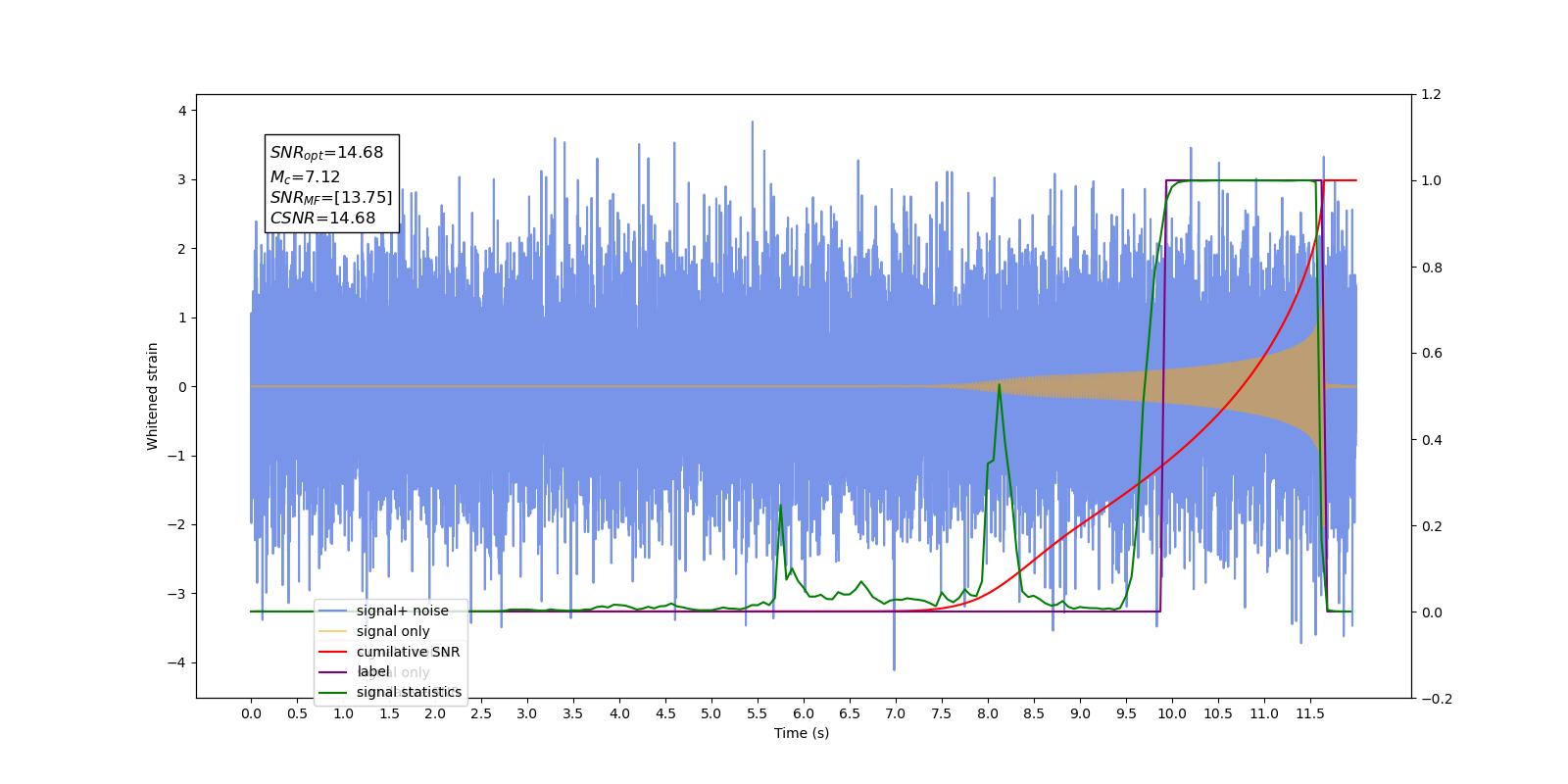Click x-axis tick label 8.5
Image resolution: width=1568 pixels, height=784 pixels.
coord(1034,713)
